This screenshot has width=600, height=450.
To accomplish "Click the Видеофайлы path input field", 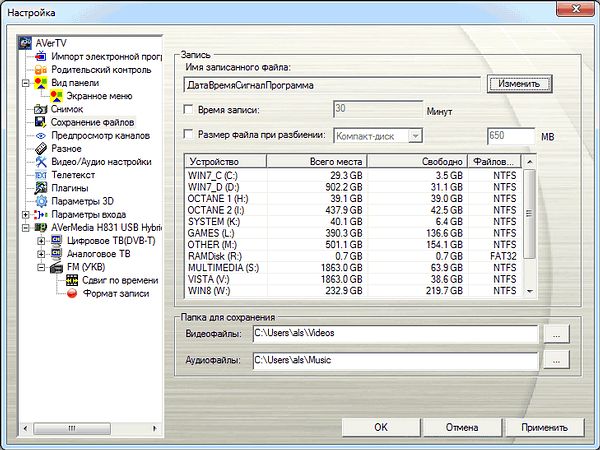I will click(x=394, y=332).
